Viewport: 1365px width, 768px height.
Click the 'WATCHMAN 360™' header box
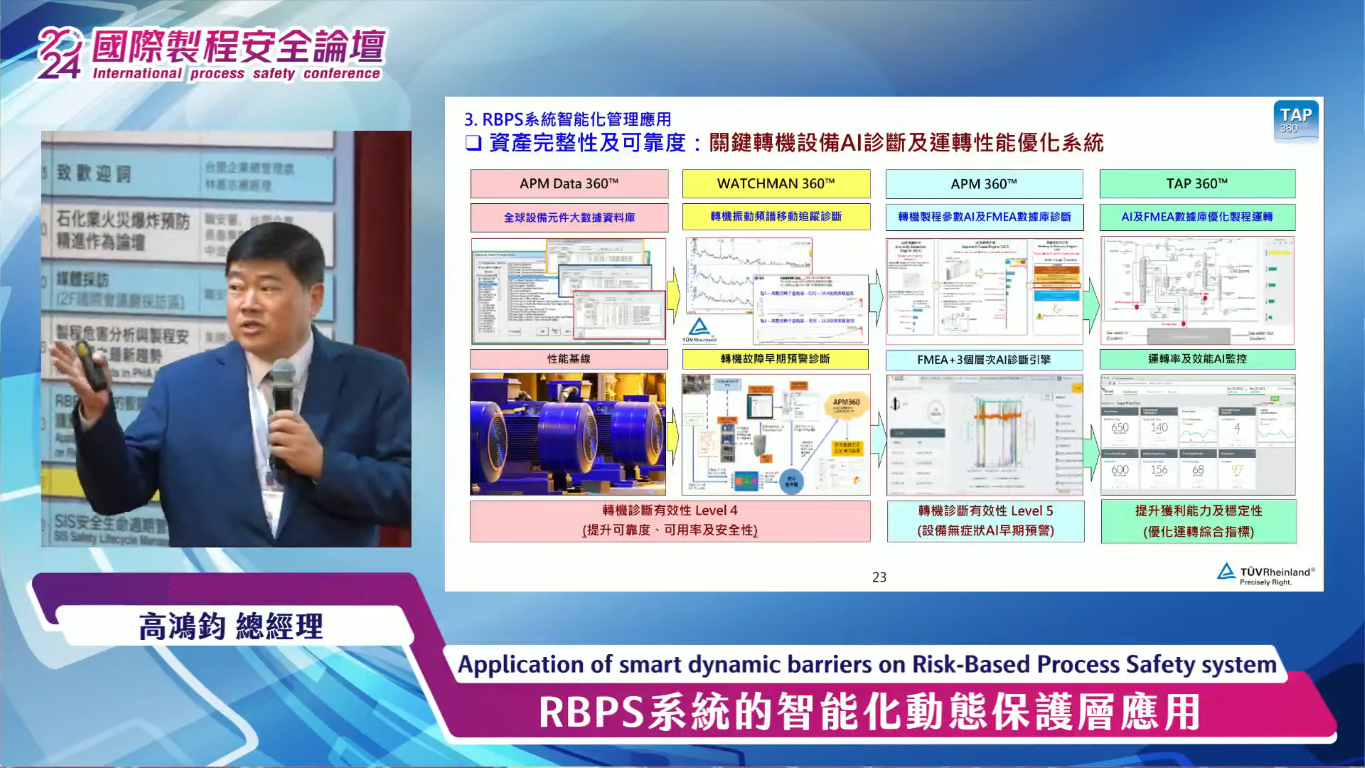click(x=776, y=183)
